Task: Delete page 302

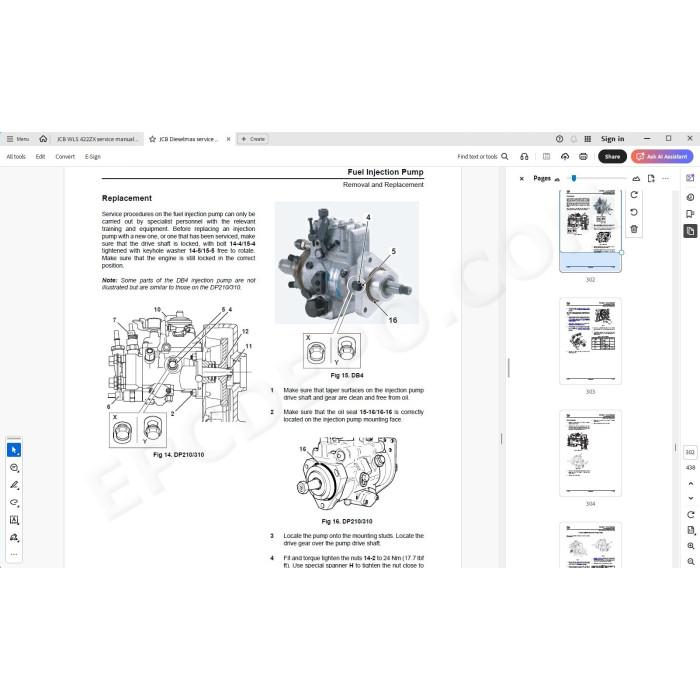Action: (x=634, y=229)
